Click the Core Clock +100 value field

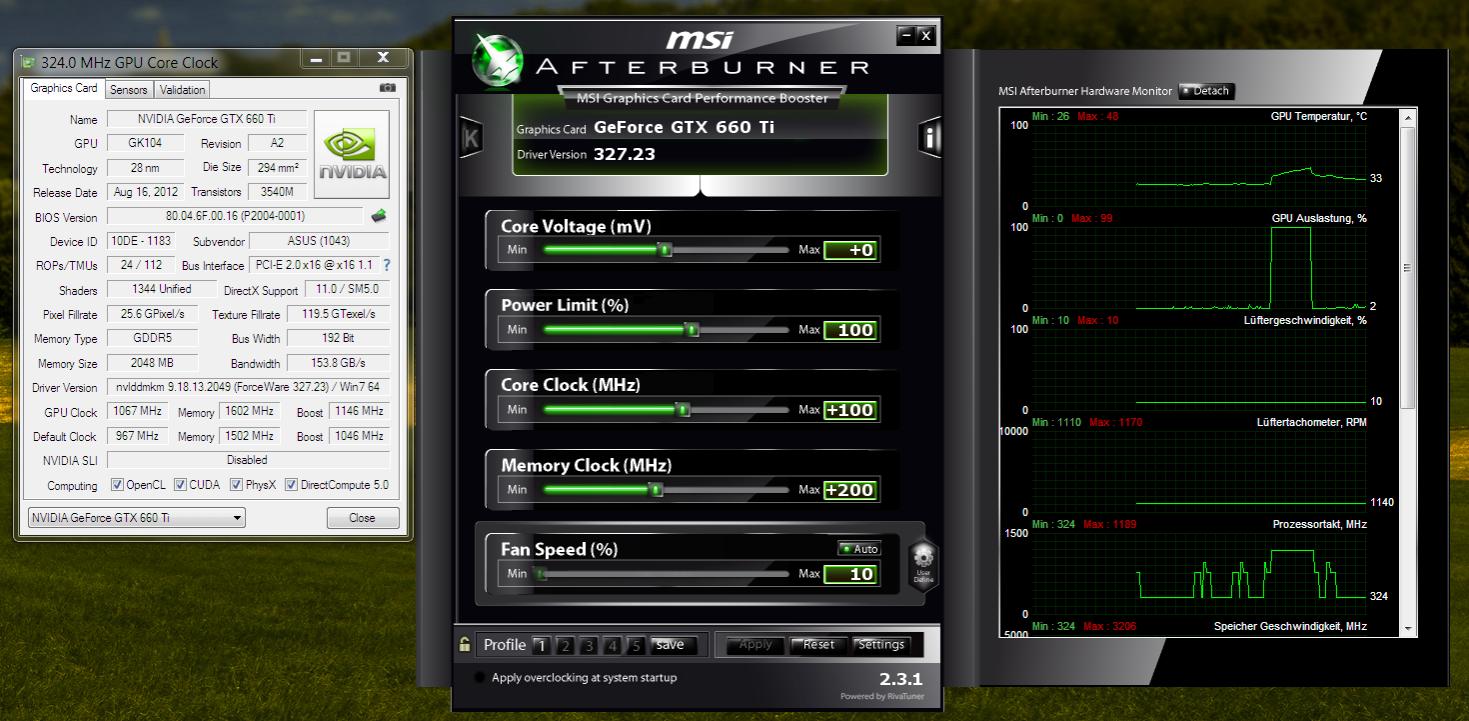point(850,410)
